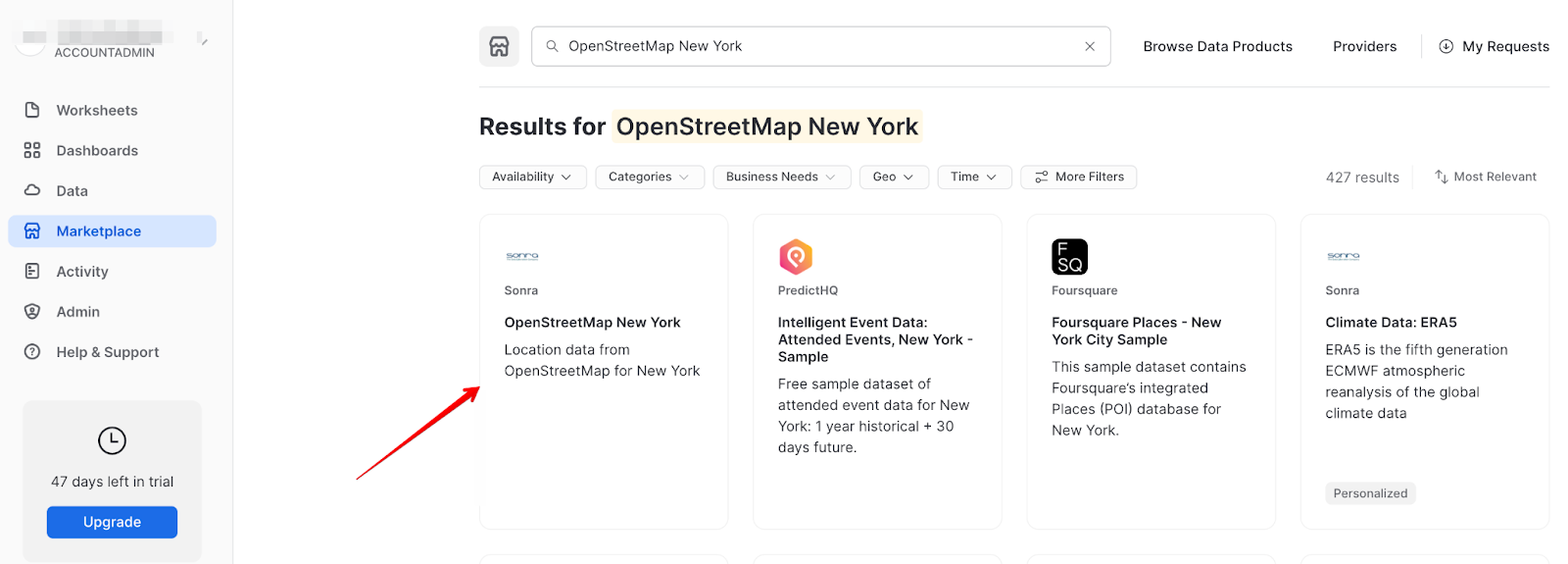
Task: Click 'Free sample dataset of attended event' description
Action: pos(873,415)
